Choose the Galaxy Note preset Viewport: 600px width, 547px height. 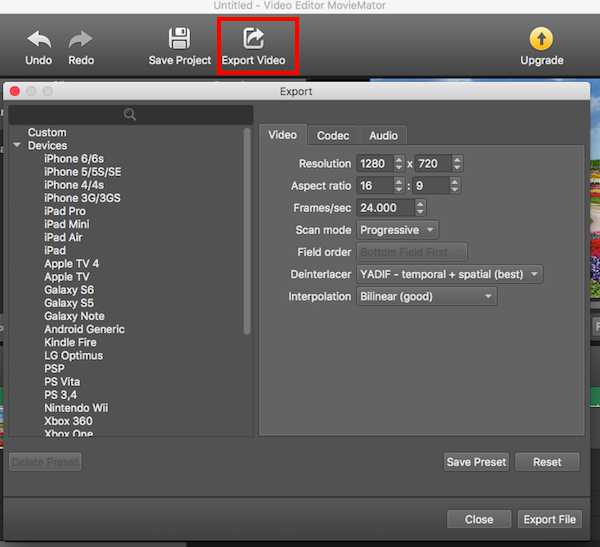click(74, 316)
